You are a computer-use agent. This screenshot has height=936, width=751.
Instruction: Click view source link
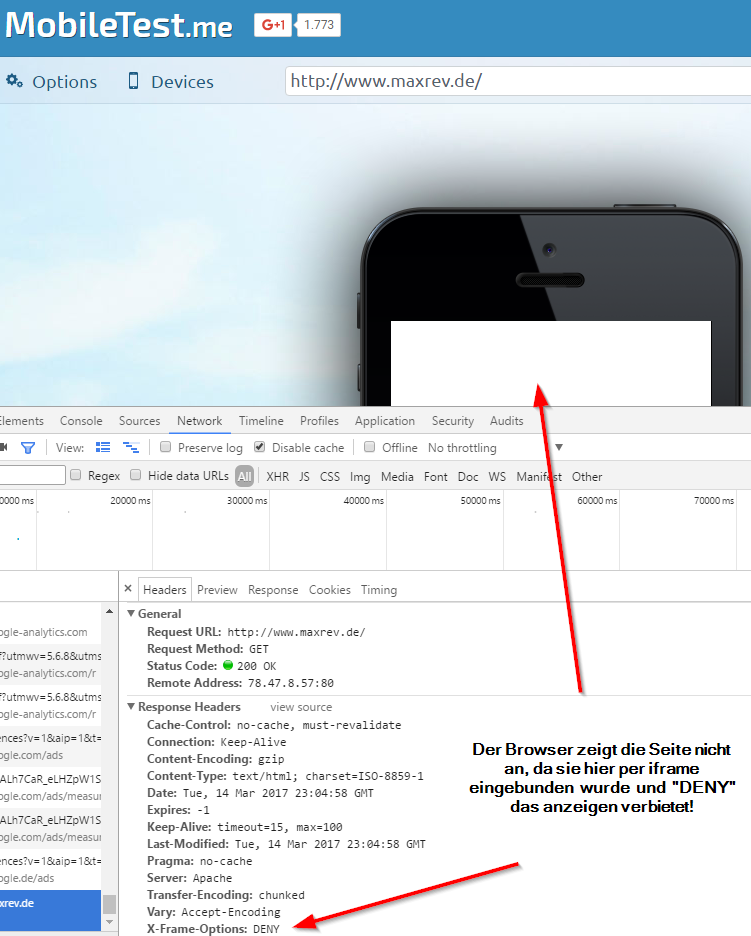click(x=301, y=707)
